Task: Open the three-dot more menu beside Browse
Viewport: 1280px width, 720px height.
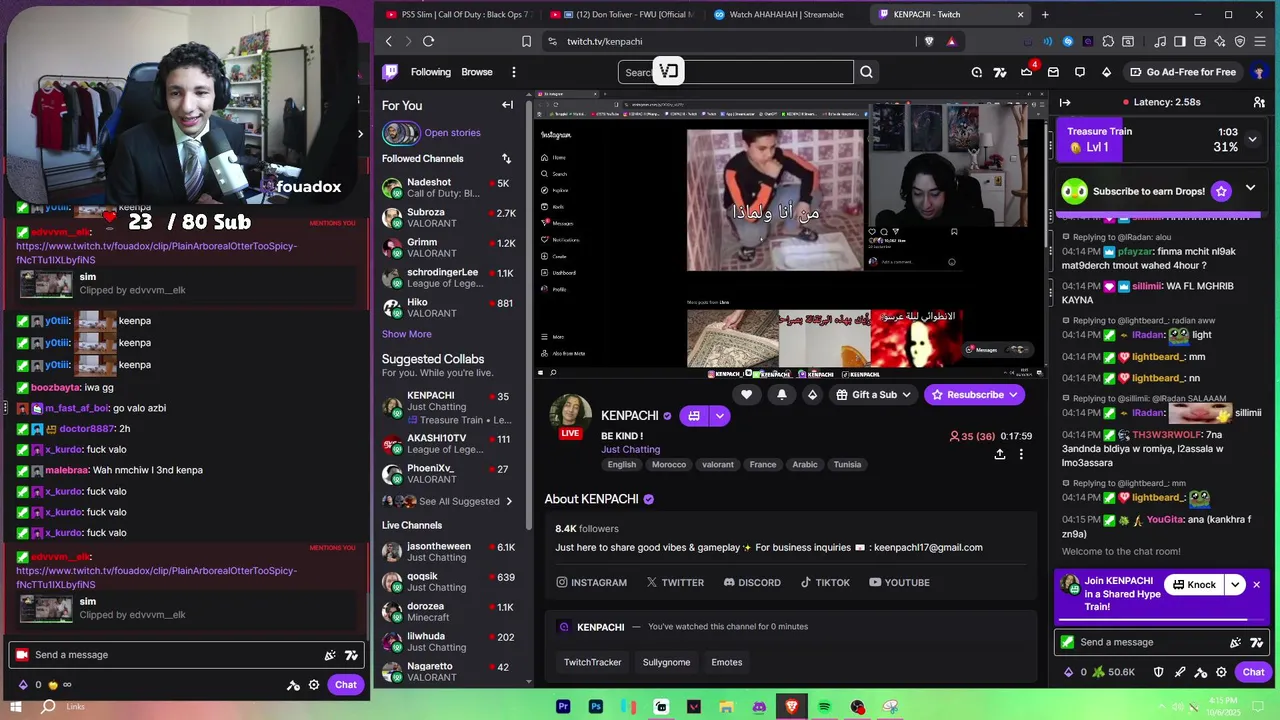Action: (514, 72)
